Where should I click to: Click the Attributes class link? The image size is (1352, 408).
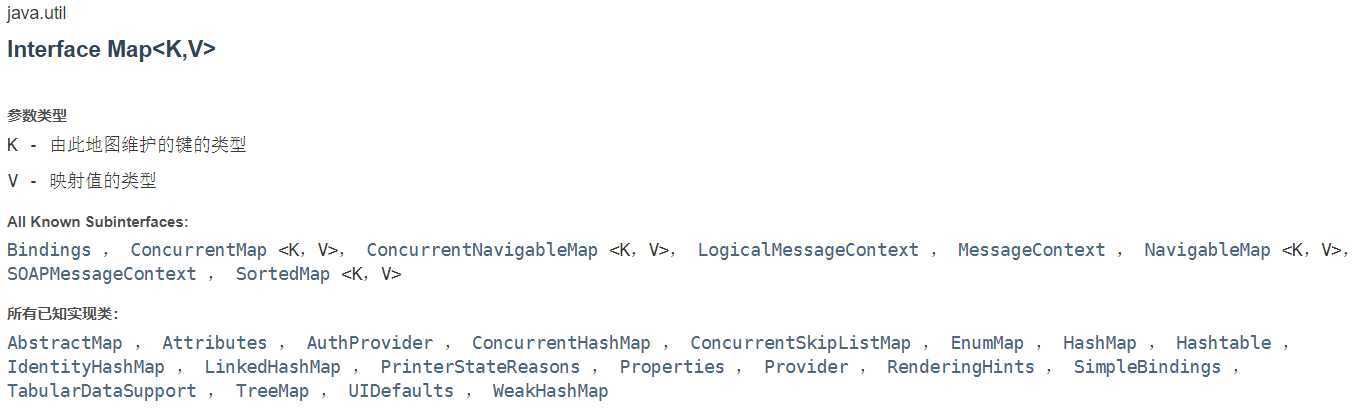click(214, 343)
